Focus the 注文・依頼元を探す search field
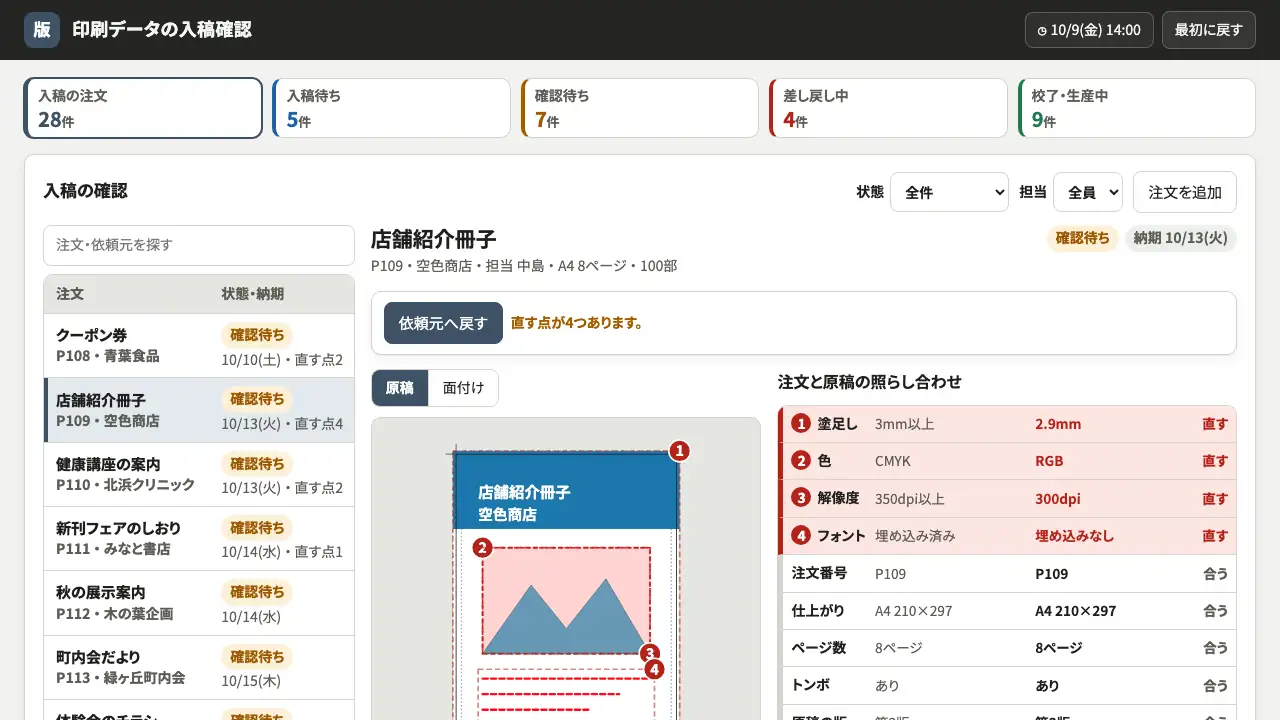The height and width of the screenshot is (720, 1280). [199, 245]
